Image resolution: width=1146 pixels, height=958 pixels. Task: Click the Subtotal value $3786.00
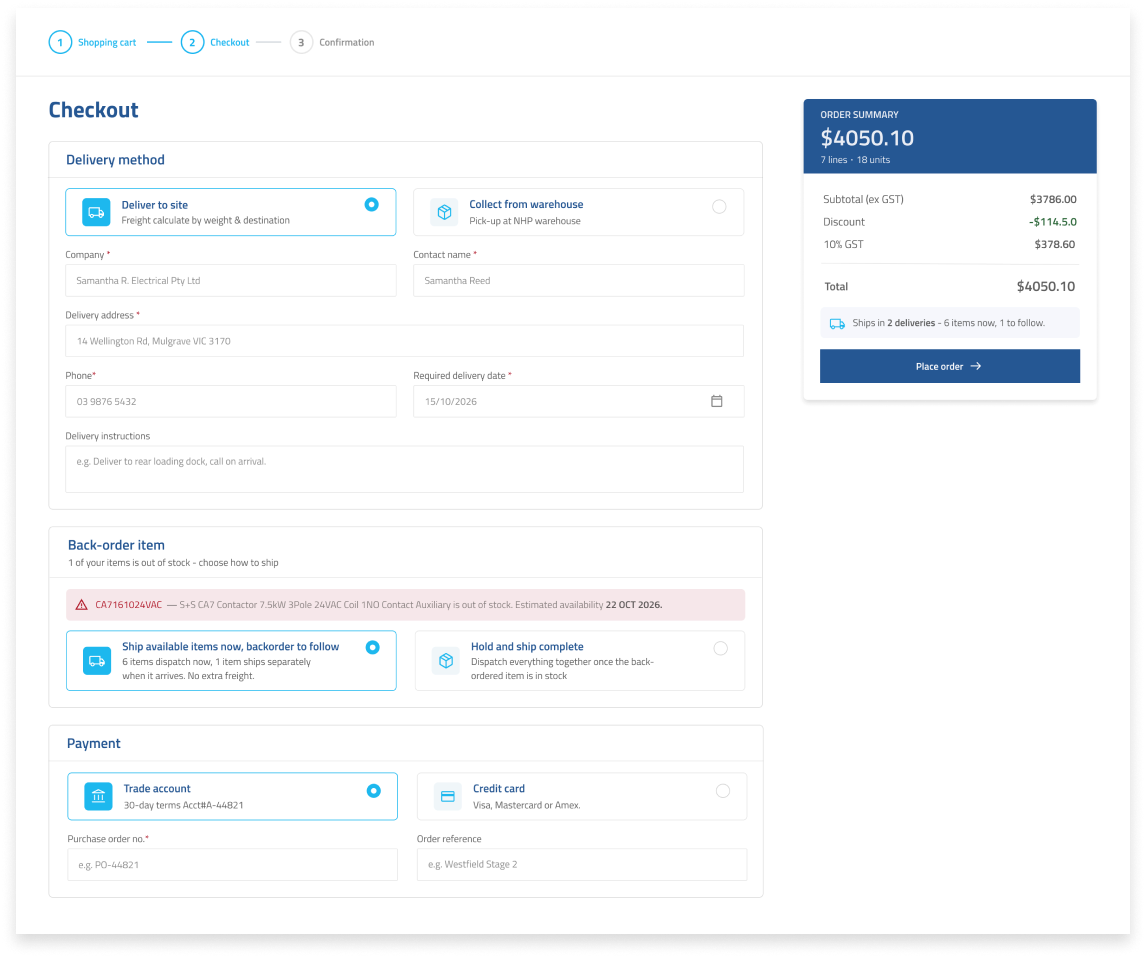(x=1053, y=199)
